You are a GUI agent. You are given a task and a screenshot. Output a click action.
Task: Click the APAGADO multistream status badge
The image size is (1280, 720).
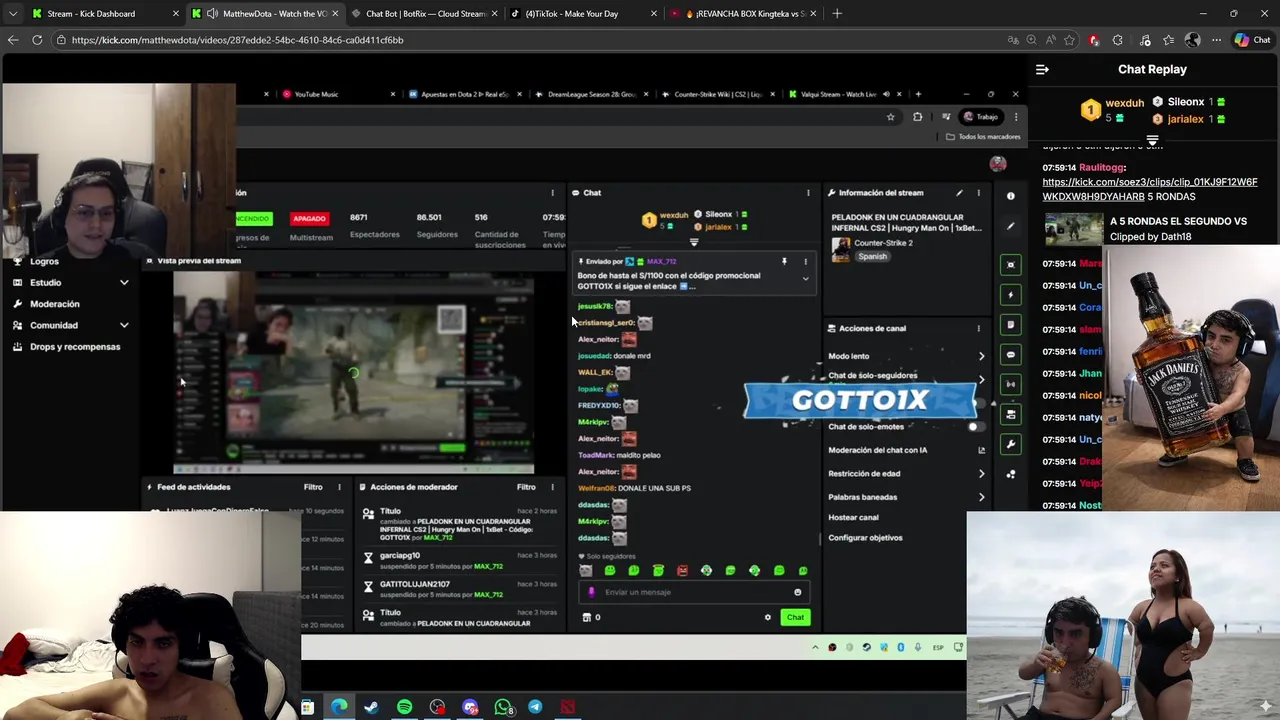click(x=309, y=218)
